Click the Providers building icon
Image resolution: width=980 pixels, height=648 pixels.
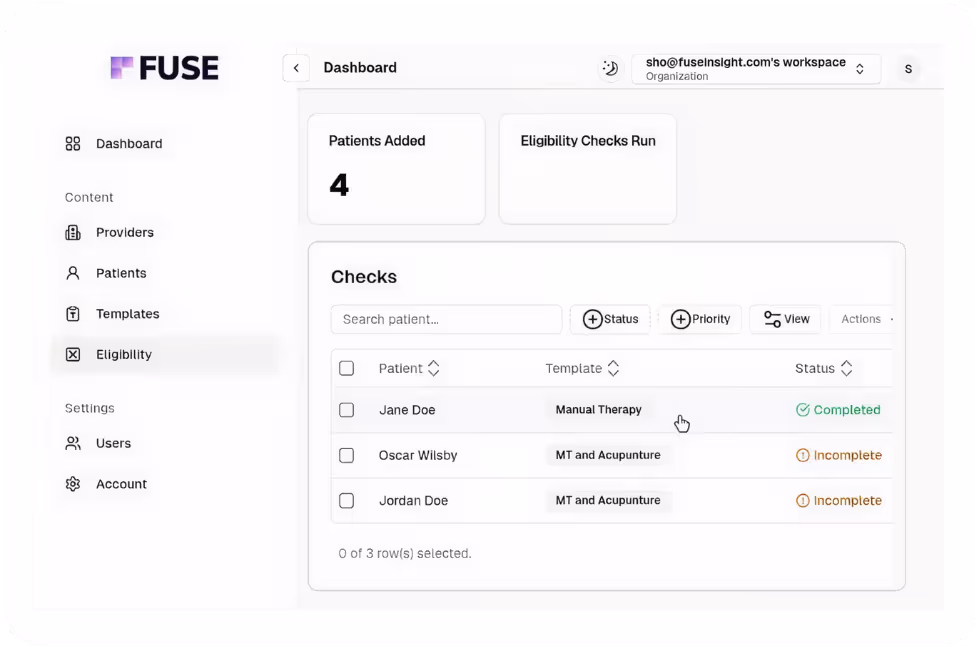point(73,233)
